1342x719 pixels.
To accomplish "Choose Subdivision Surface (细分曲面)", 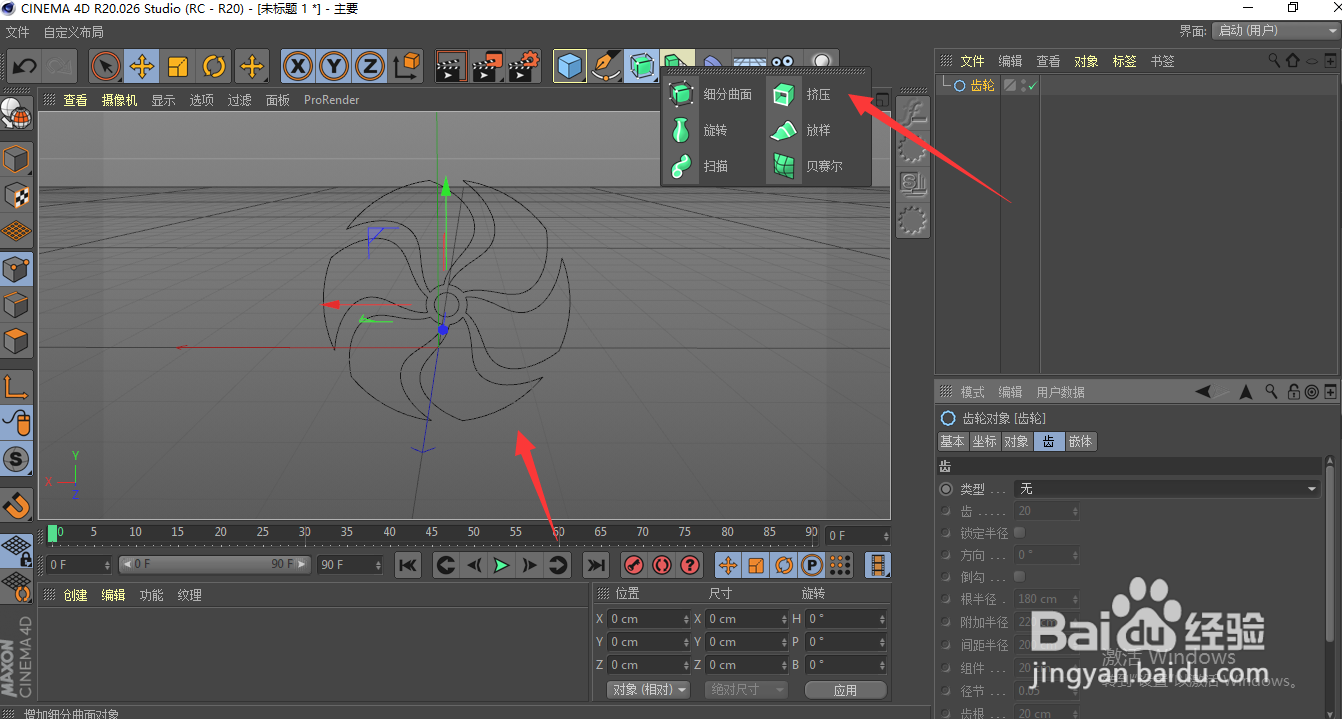I will (x=712, y=94).
